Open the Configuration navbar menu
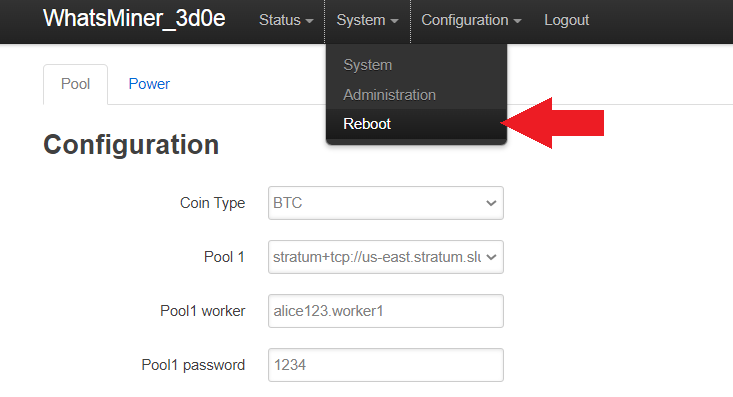 471,20
